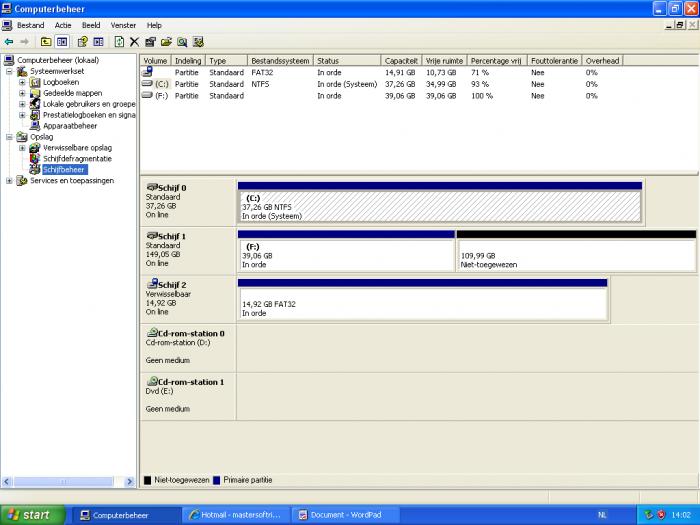Viewport: 700px width, 525px height.
Task: Select the FAT32 volume row icon
Action: pos(148,71)
